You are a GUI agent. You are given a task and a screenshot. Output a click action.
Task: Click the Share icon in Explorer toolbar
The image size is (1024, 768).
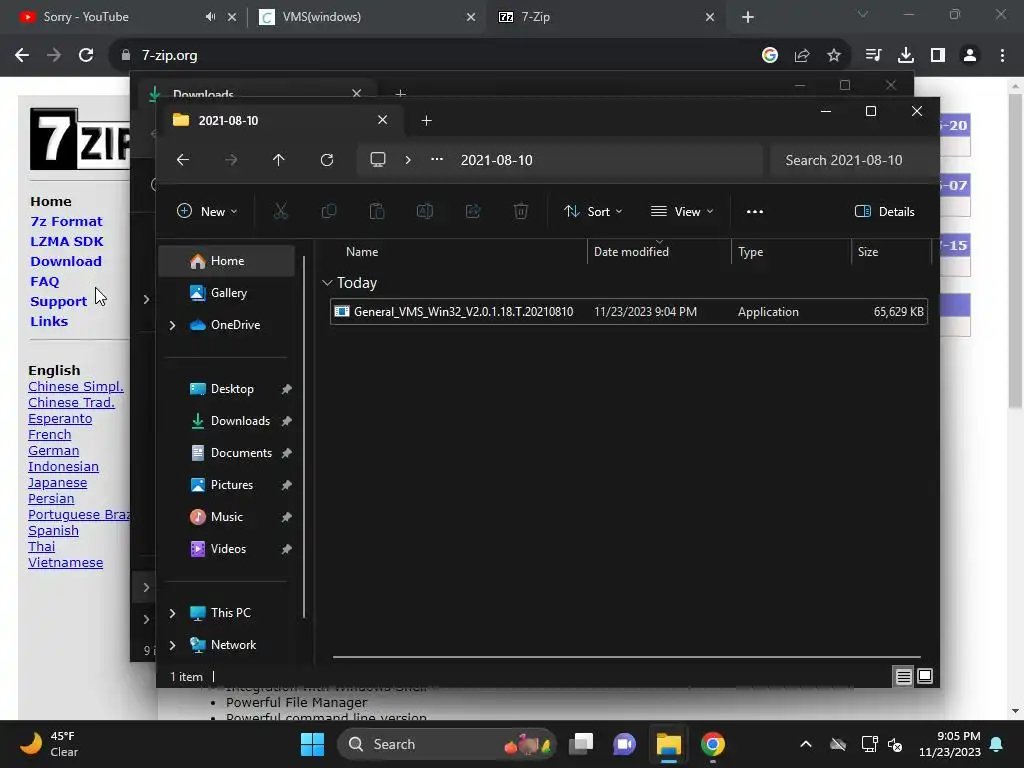pos(473,211)
